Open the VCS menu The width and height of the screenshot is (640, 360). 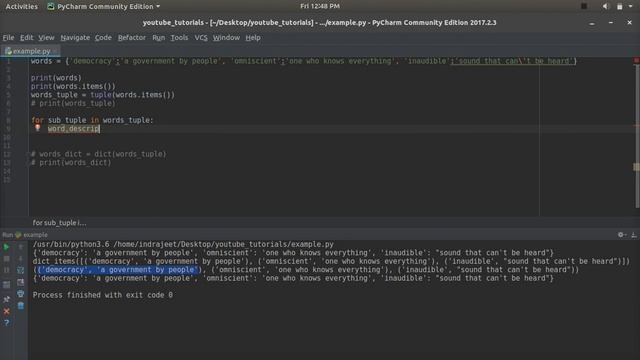(x=201, y=38)
